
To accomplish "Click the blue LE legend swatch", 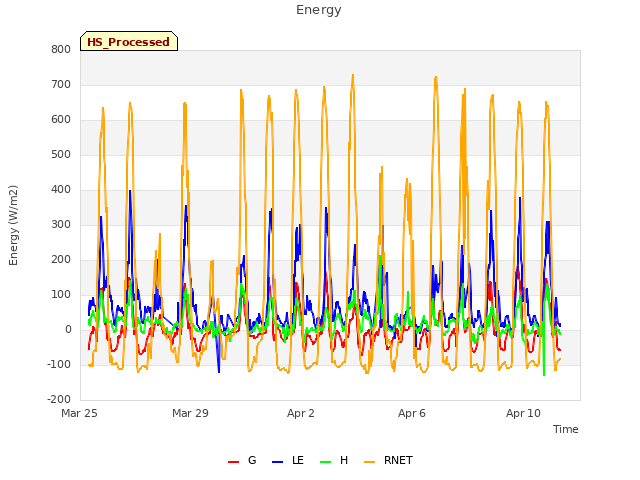I will (277, 462).
